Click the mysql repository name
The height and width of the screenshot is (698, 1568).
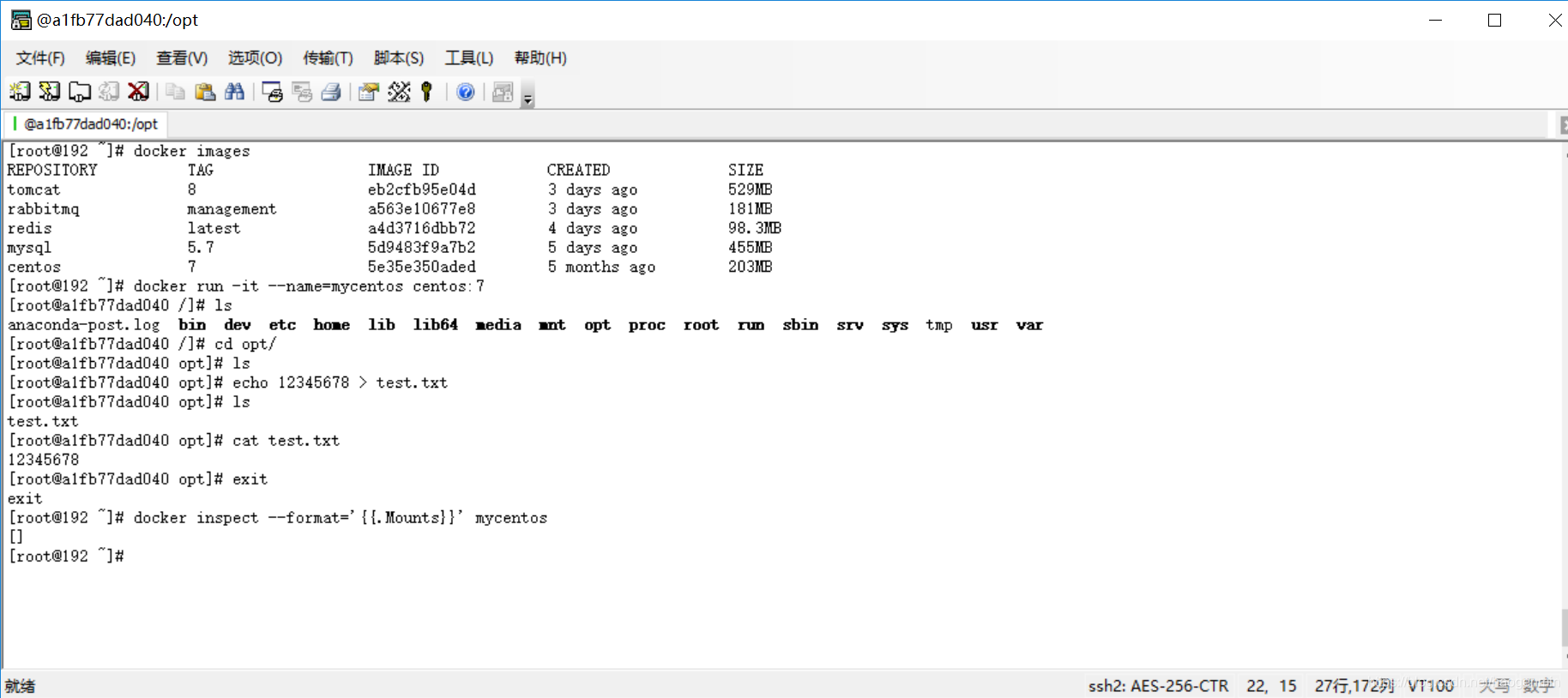click(29, 248)
